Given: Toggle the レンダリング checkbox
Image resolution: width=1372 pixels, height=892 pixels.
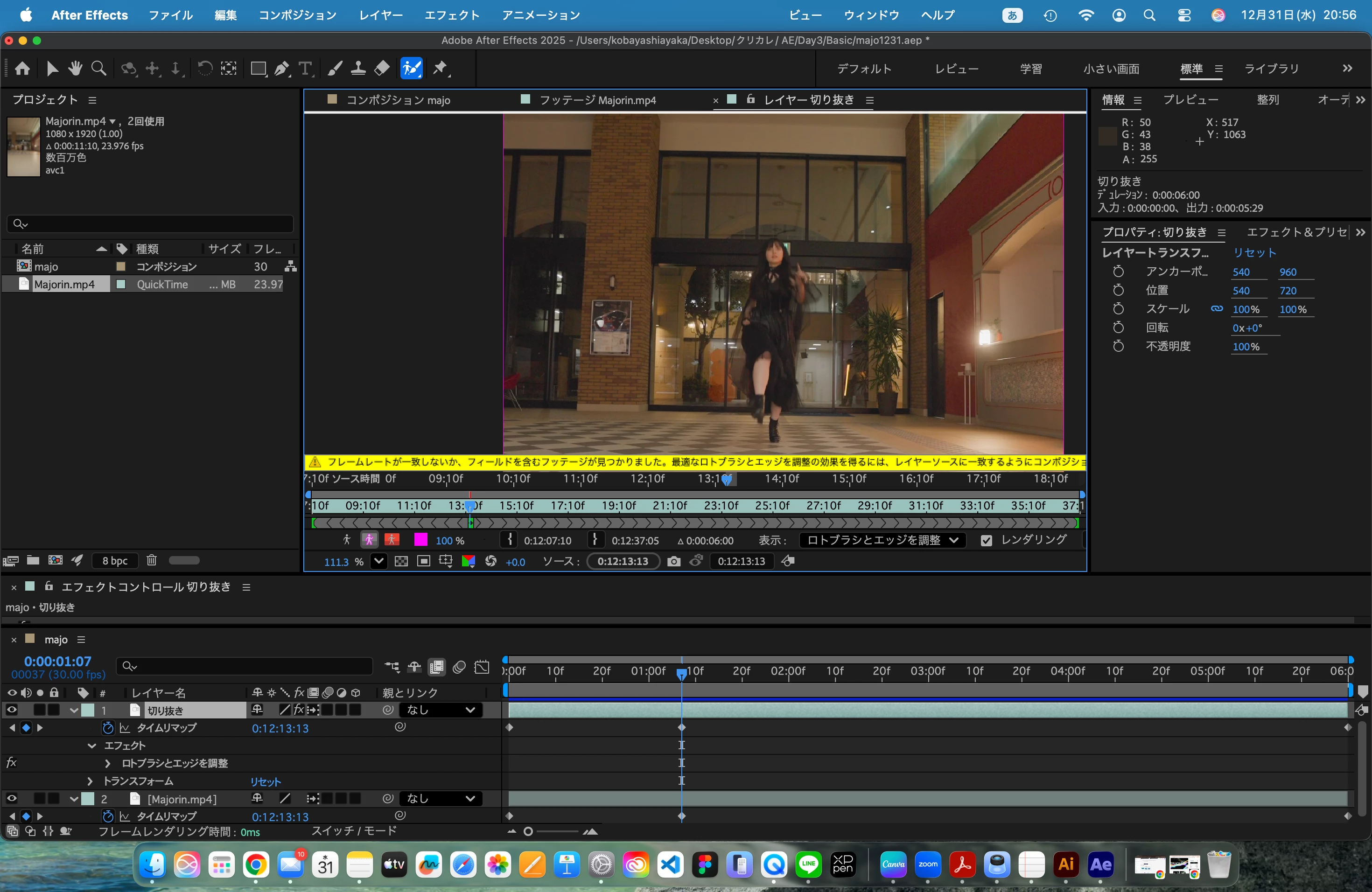Looking at the screenshot, I should [x=987, y=541].
